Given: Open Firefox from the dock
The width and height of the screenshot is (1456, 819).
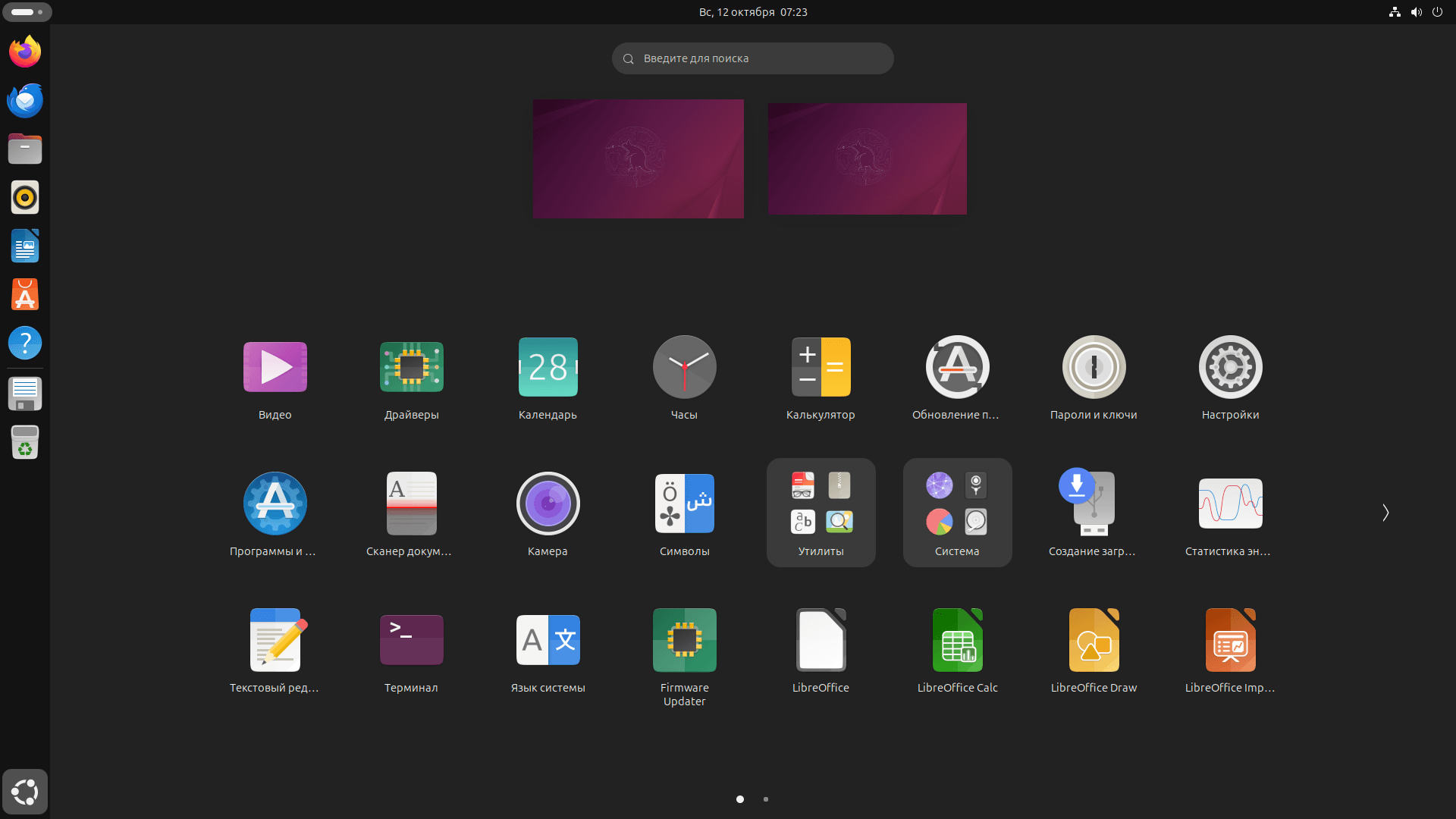Looking at the screenshot, I should 25,52.
